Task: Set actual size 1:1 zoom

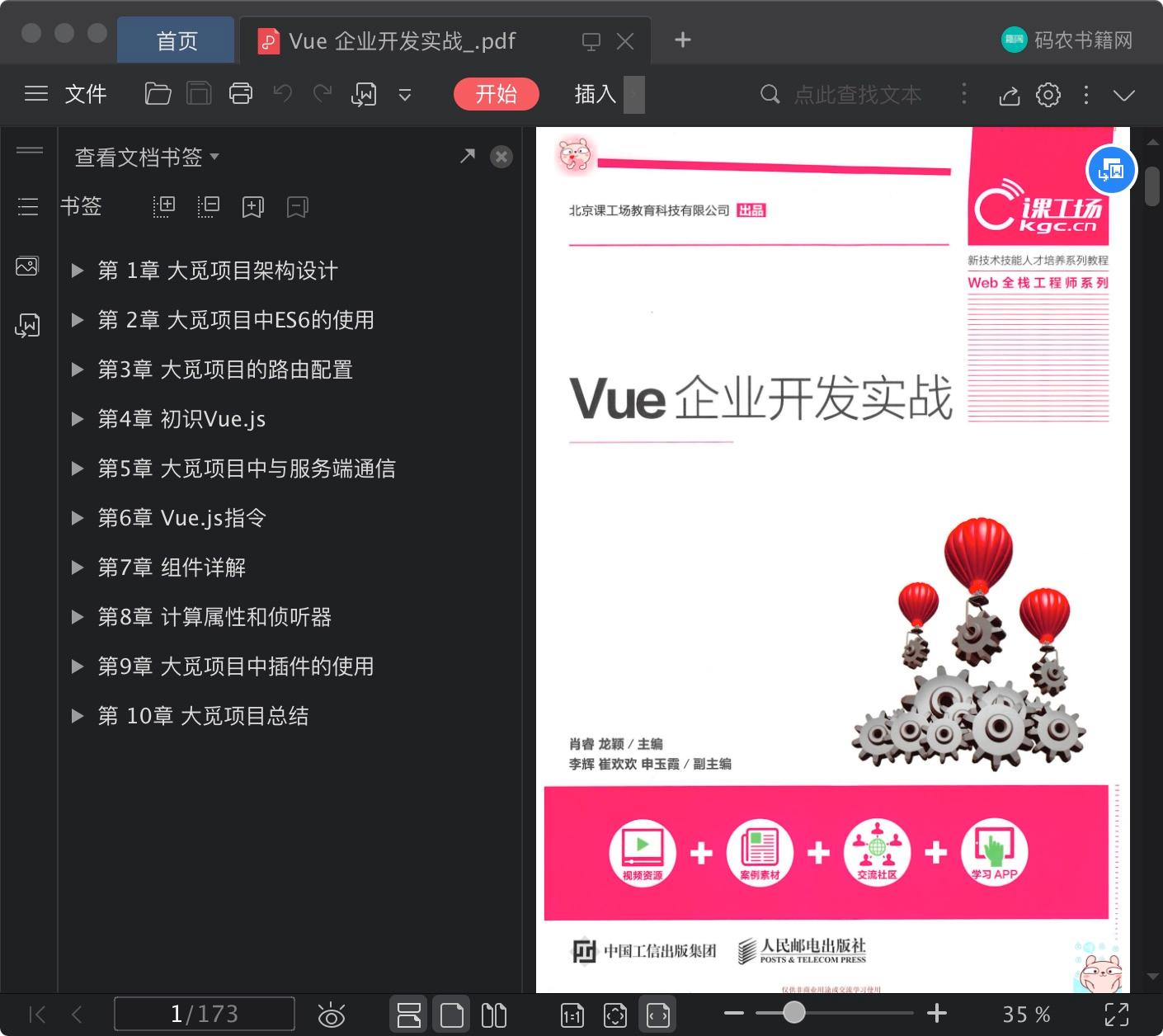Action: pyautogui.click(x=572, y=1015)
